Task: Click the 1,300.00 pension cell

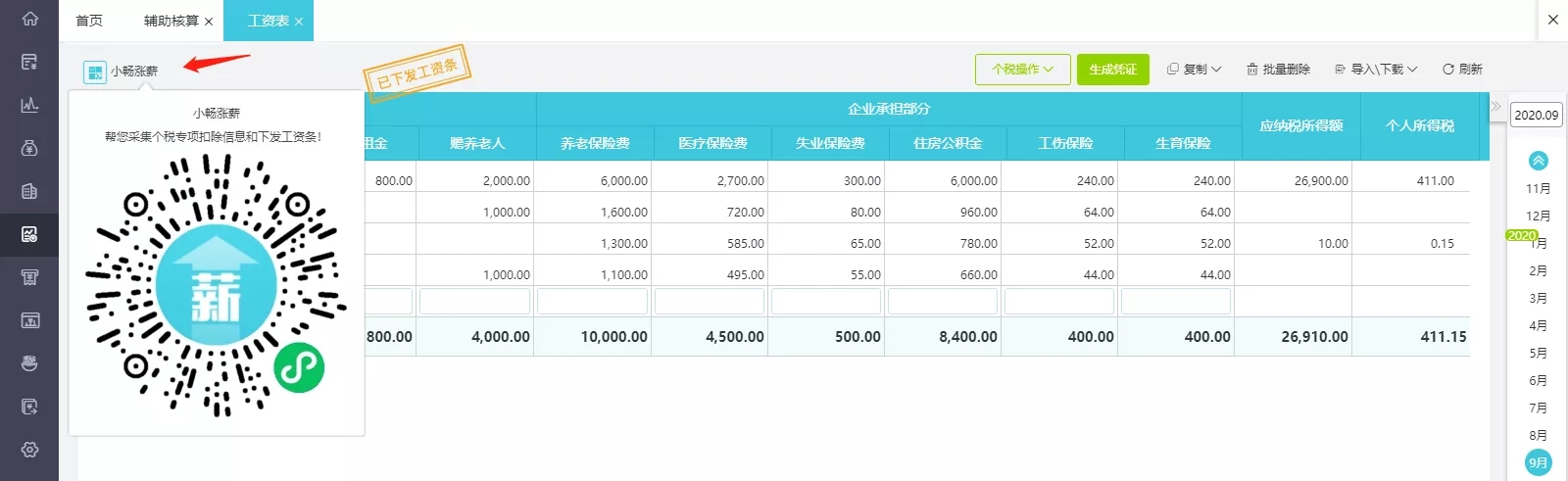Action: tap(592, 244)
